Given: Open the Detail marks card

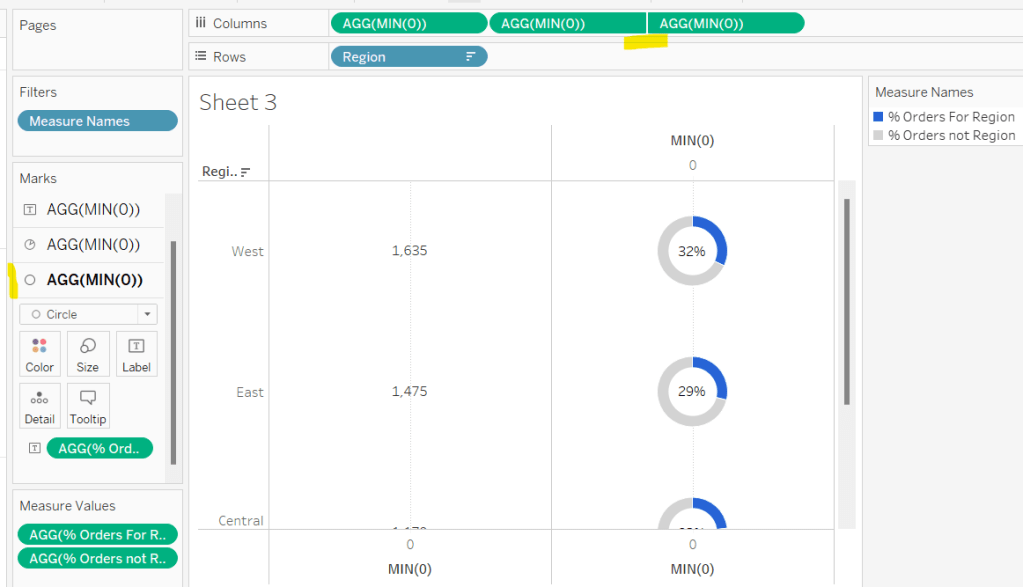Looking at the screenshot, I should pyautogui.click(x=40, y=406).
